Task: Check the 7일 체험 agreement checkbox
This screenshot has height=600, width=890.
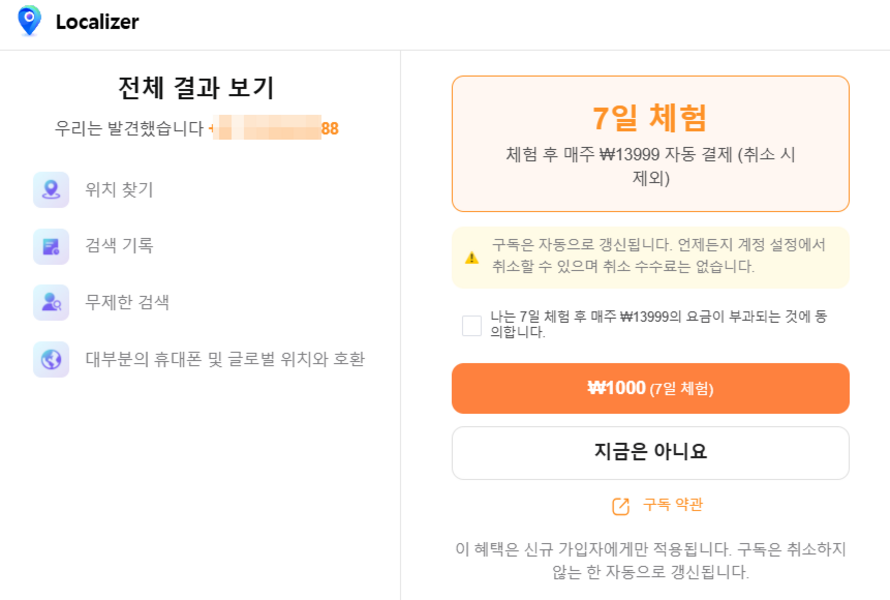Action: coord(472,326)
